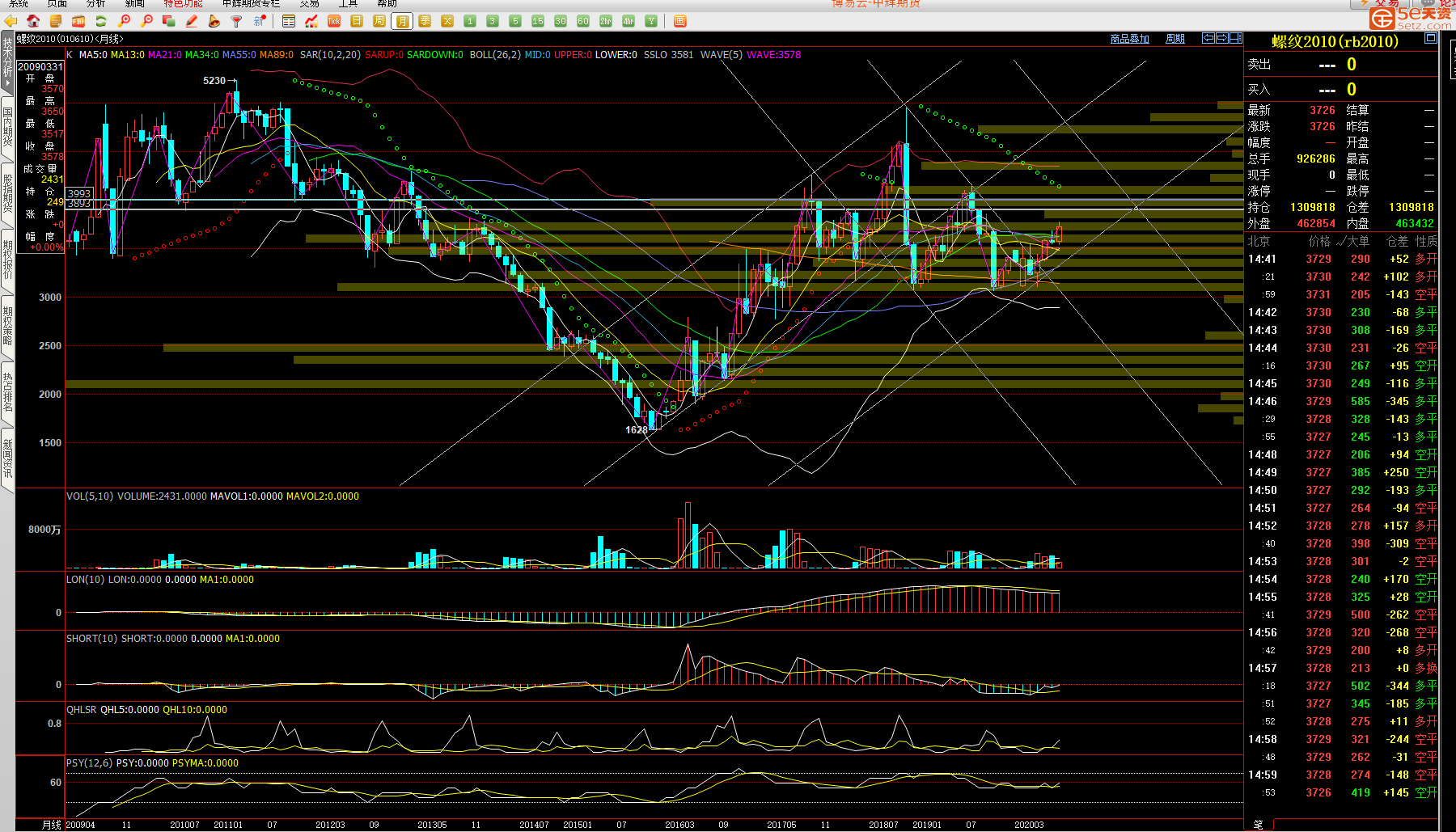Click the 201603 mark on the time axis
1456x832 pixels.
click(679, 825)
